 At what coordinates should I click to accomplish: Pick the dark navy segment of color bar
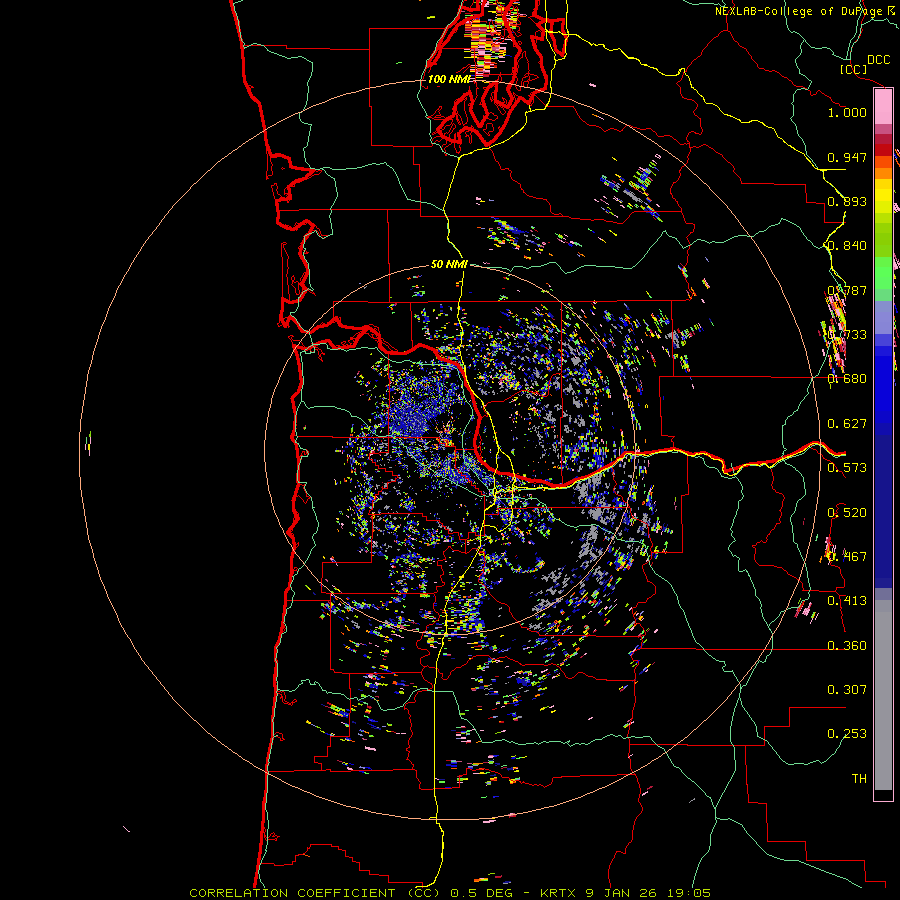(883, 511)
